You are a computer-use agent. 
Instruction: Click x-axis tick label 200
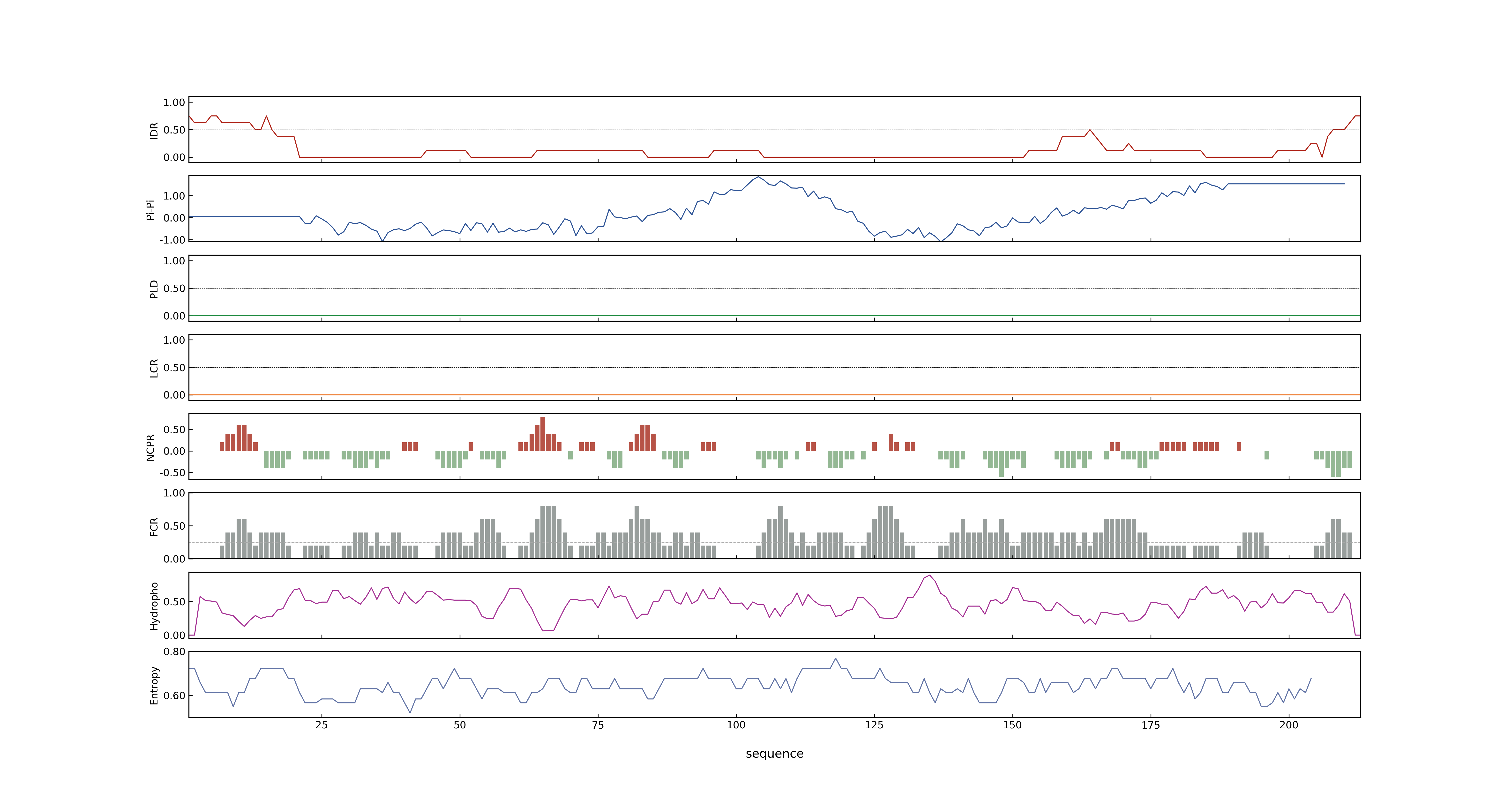[1289, 725]
